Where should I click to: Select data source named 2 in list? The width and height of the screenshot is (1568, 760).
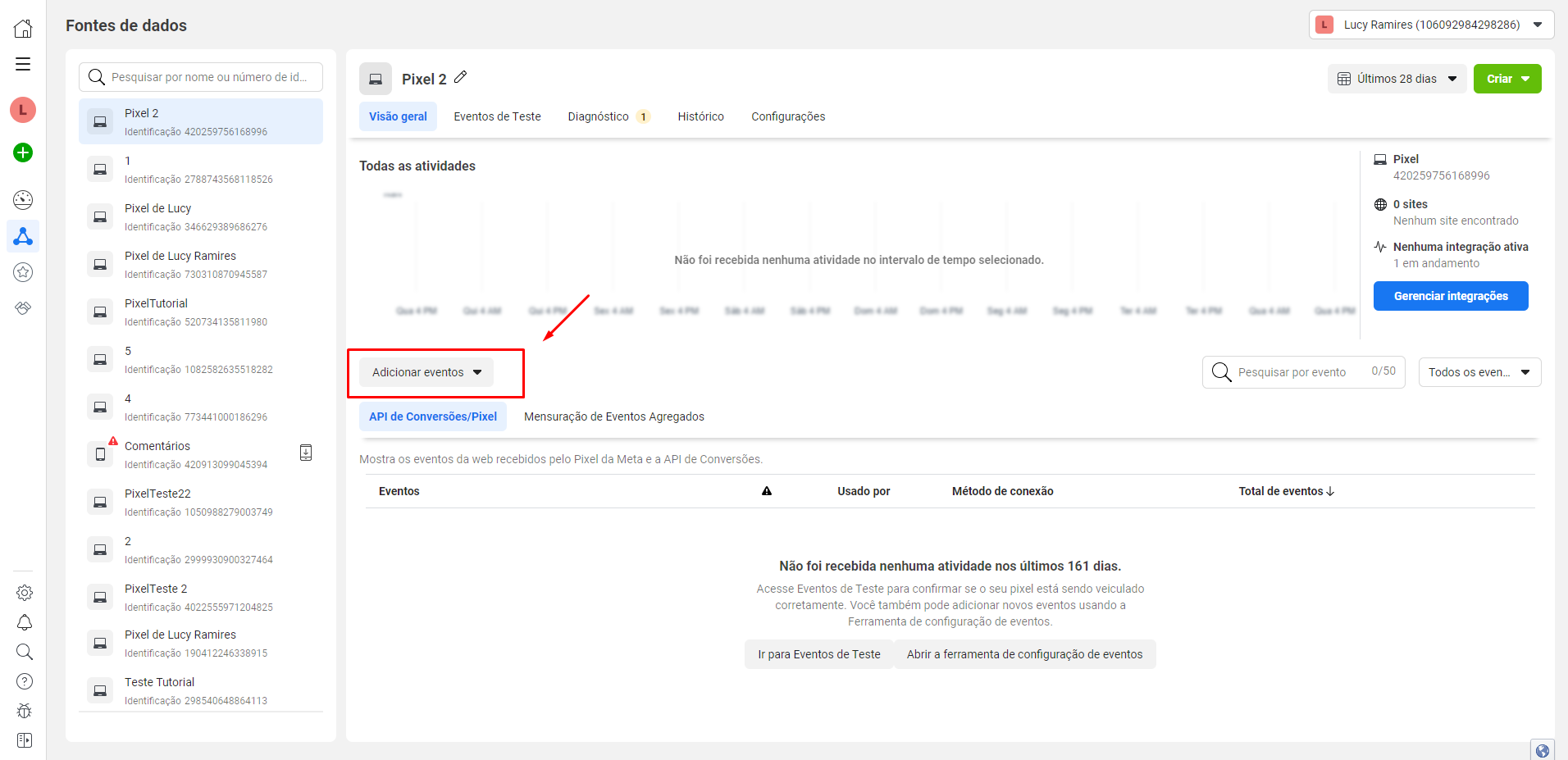pos(201,549)
